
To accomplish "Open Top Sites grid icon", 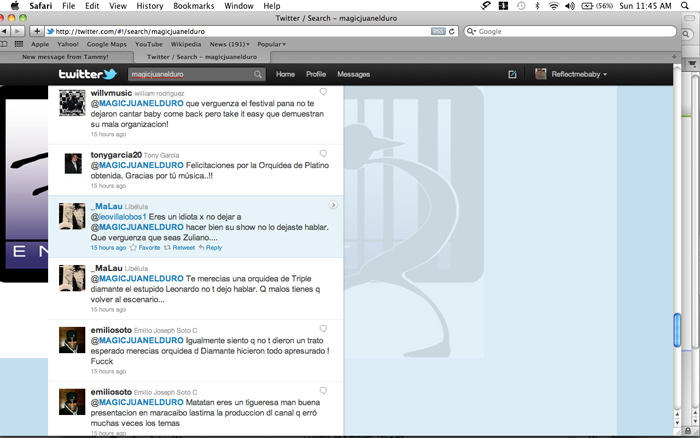I will pos(19,44).
